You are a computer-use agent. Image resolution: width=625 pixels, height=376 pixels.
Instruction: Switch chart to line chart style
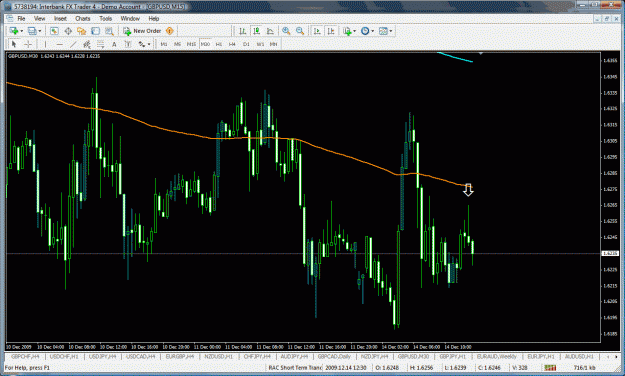(270, 31)
